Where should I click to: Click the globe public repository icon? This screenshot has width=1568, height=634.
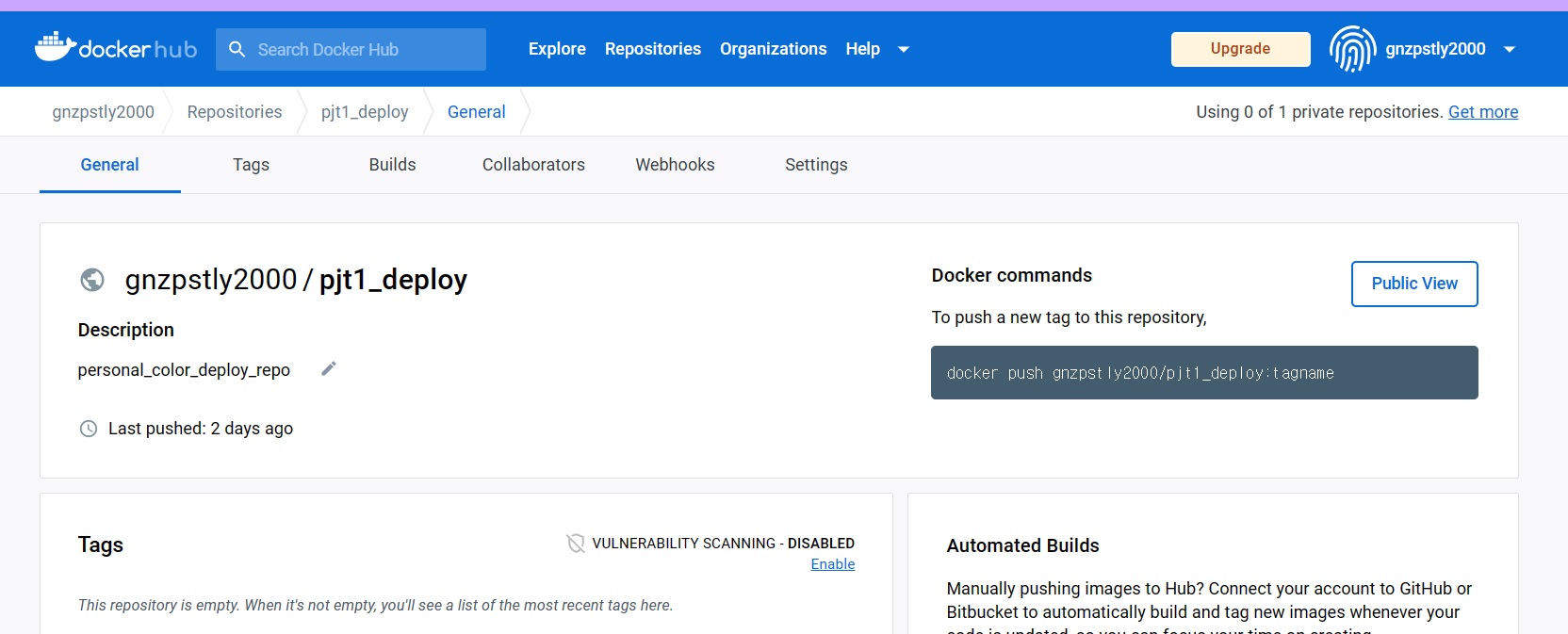pyautogui.click(x=92, y=280)
